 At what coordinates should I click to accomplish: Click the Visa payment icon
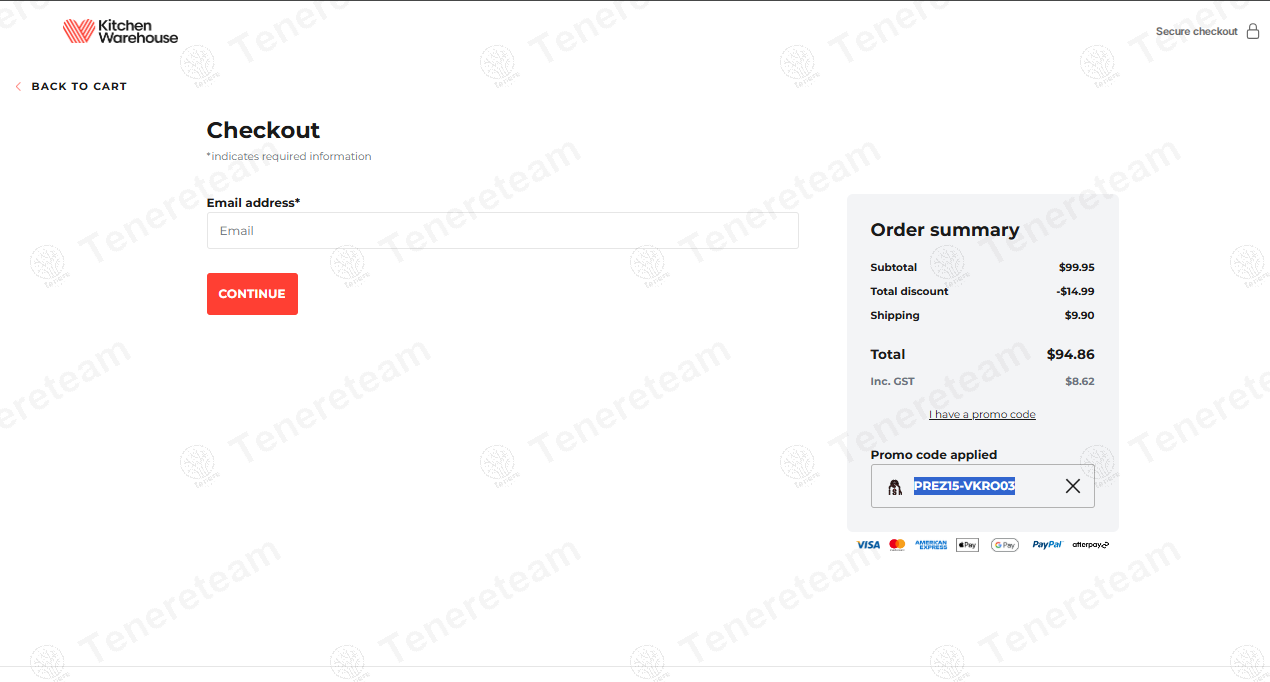pyautogui.click(x=868, y=545)
